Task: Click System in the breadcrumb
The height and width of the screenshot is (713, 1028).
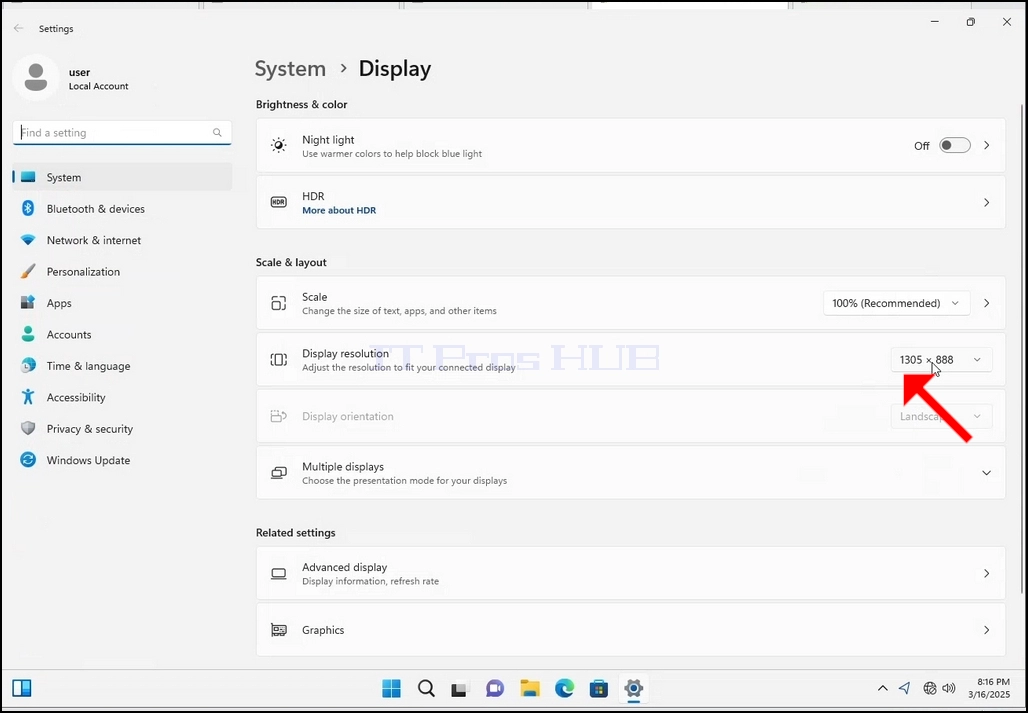Action: pyautogui.click(x=290, y=69)
